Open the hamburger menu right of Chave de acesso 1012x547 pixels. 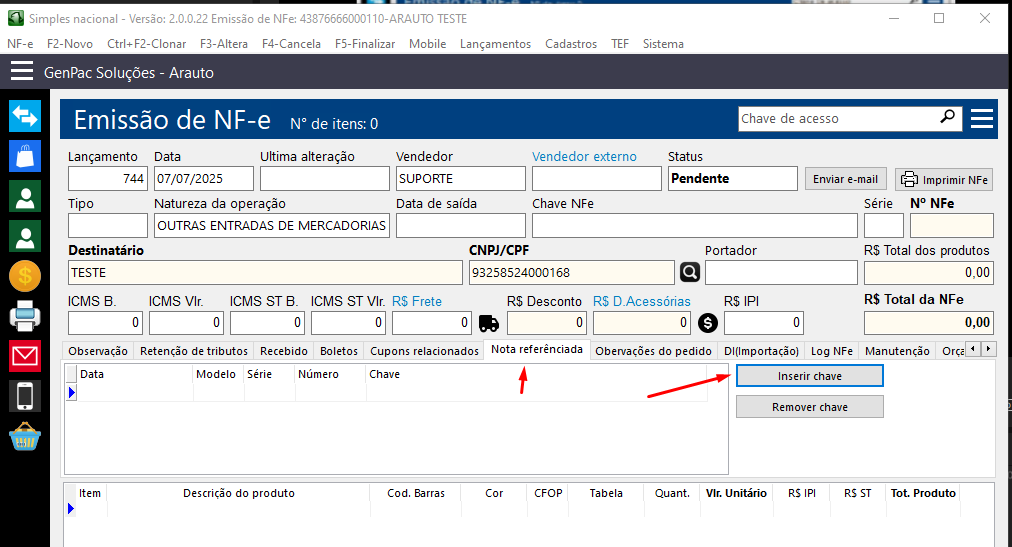[x=982, y=119]
